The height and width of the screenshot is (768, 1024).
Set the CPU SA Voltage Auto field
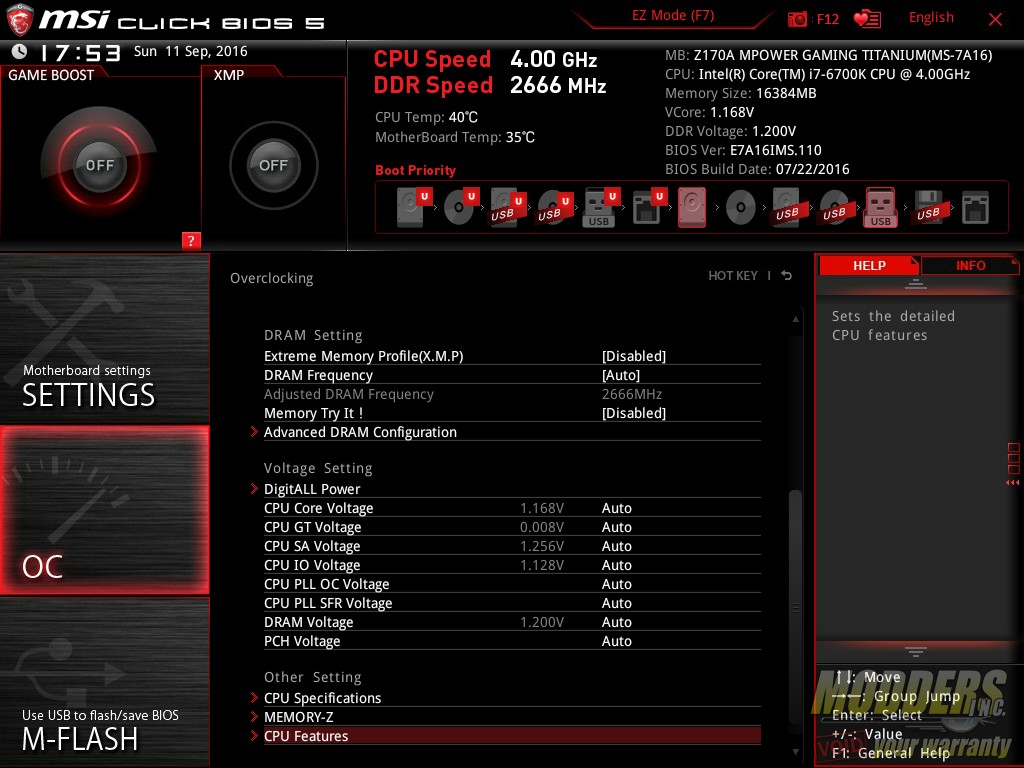(x=616, y=546)
